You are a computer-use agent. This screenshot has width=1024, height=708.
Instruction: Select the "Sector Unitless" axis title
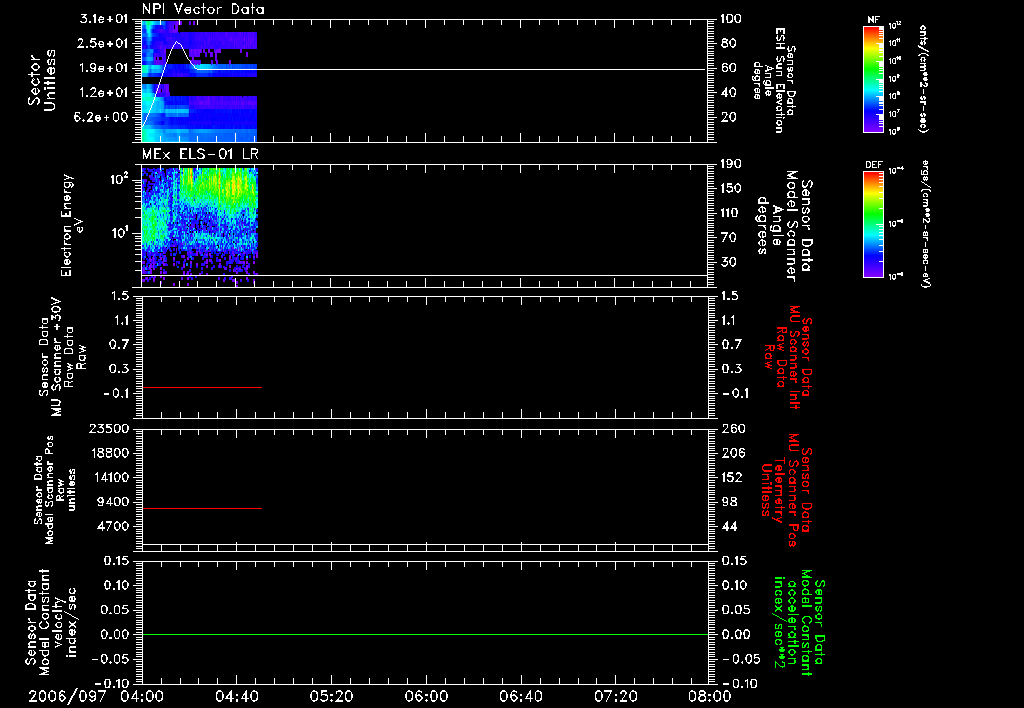(42, 80)
